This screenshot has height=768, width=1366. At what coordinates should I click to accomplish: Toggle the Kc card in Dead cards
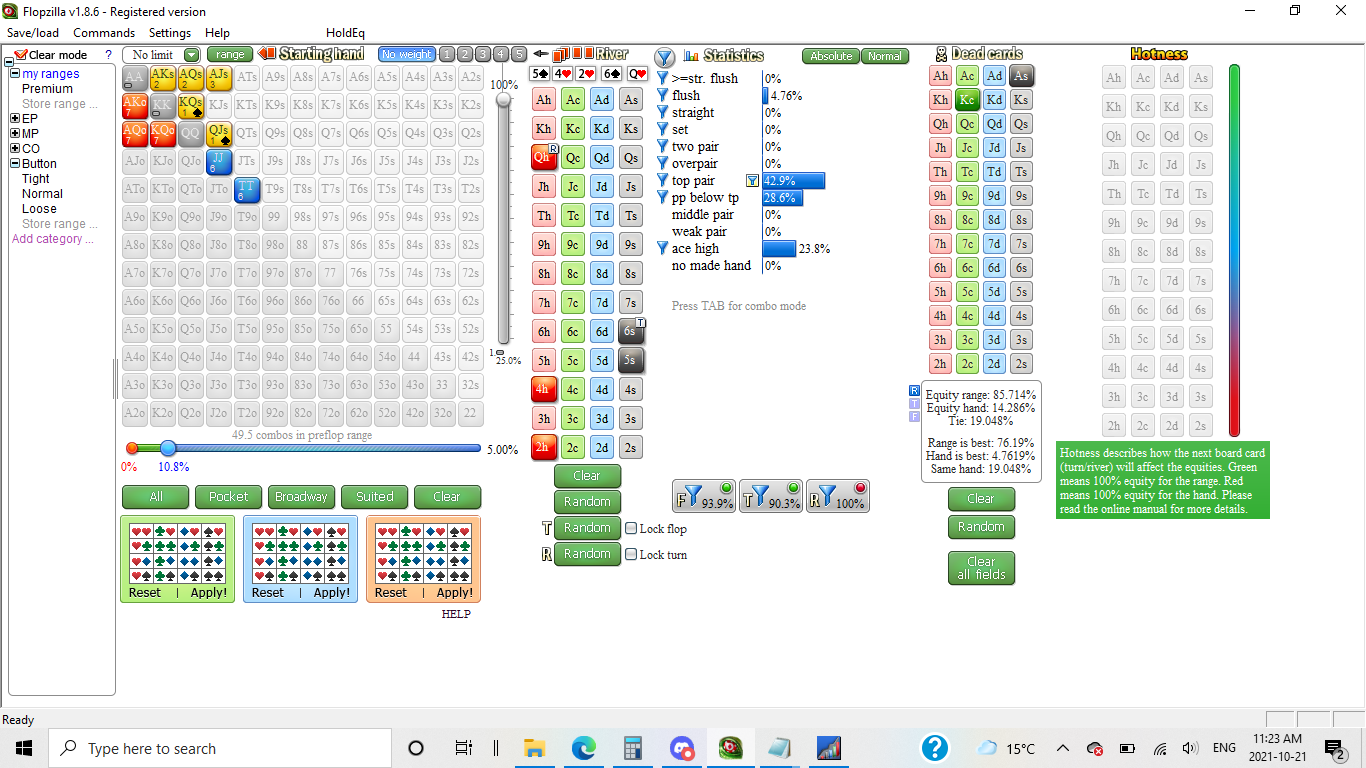[x=967, y=99]
